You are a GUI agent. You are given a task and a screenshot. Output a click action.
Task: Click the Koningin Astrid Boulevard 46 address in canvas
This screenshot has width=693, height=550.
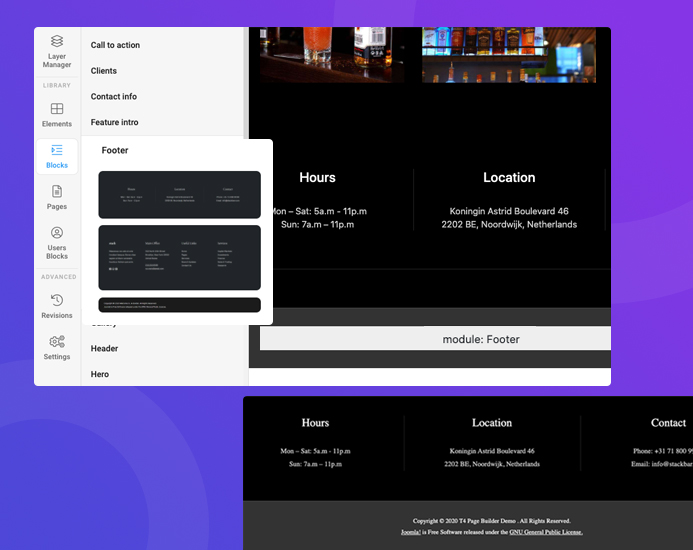coord(509,211)
